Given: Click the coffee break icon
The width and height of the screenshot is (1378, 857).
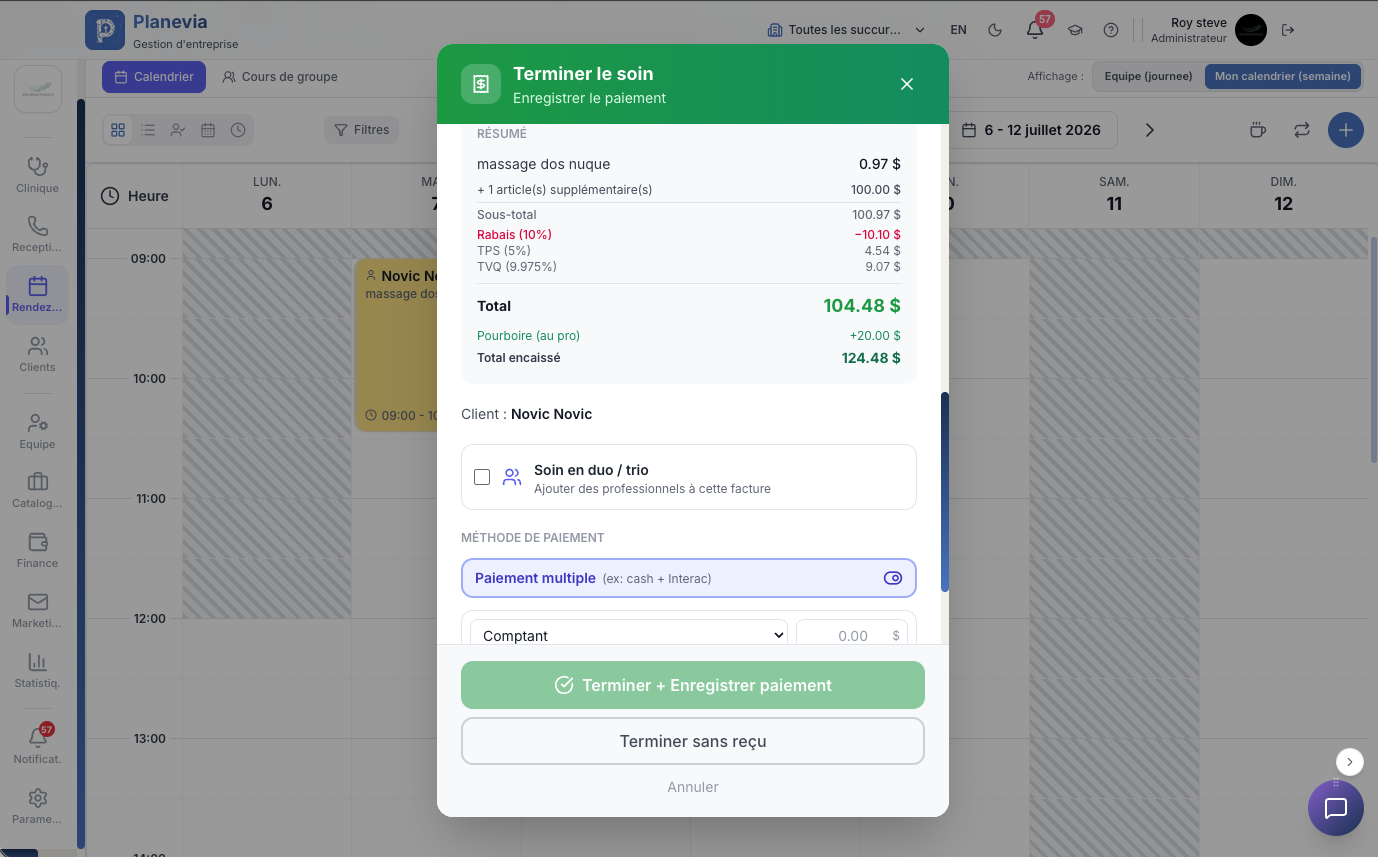Looking at the screenshot, I should pyautogui.click(x=1258, y=130).
